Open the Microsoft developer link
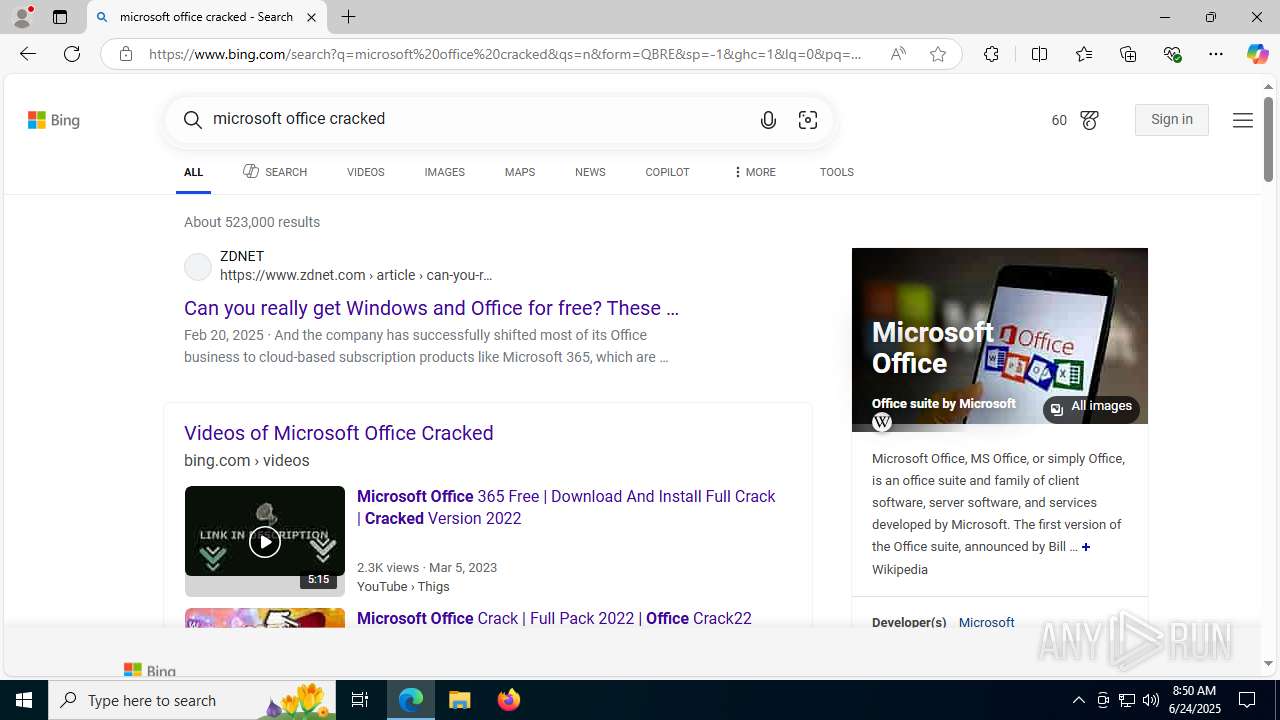The height and width of the screenshot is (720, 1280). tap(986, 622)
